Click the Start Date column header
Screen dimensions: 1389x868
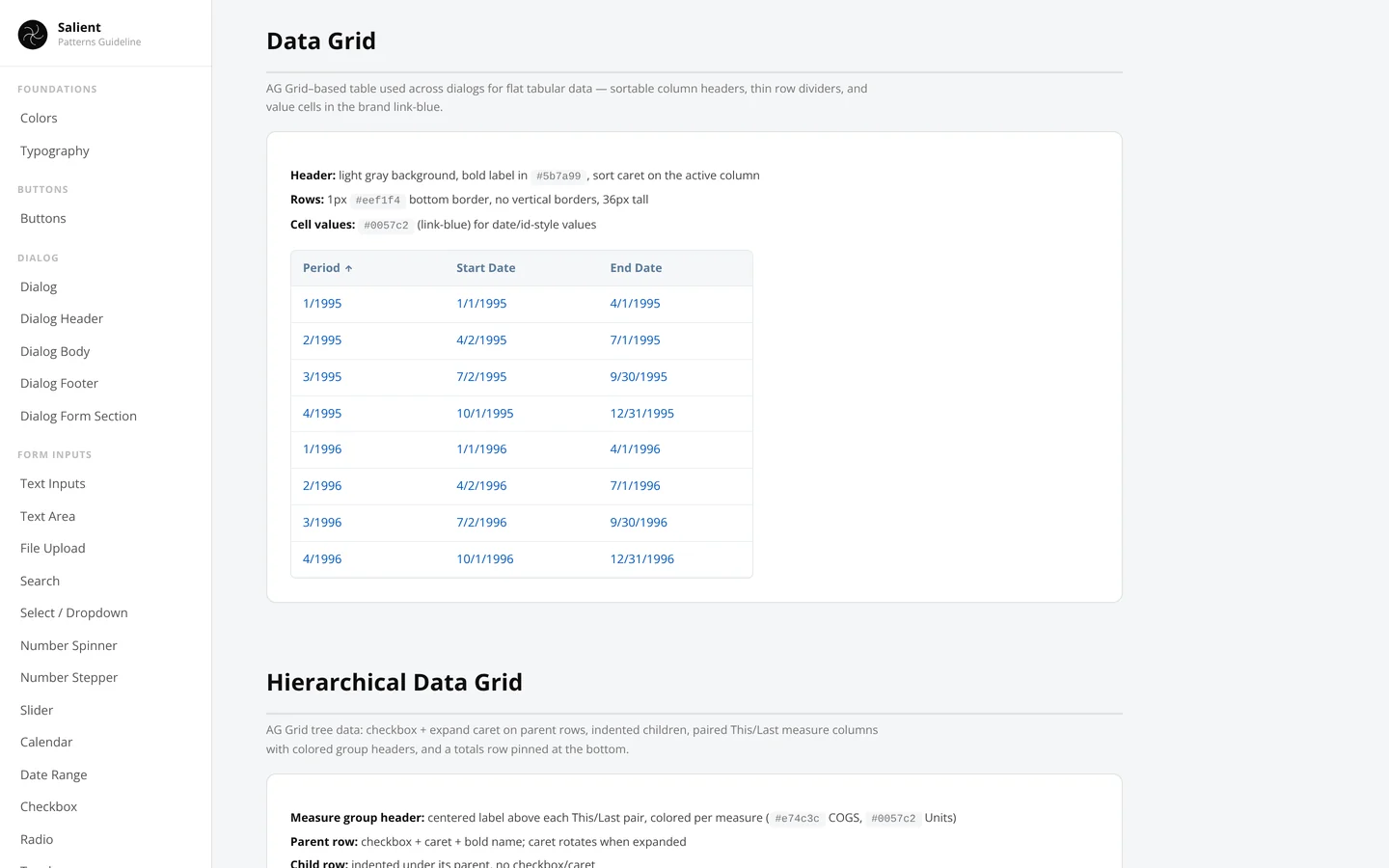tap(486, 268)
